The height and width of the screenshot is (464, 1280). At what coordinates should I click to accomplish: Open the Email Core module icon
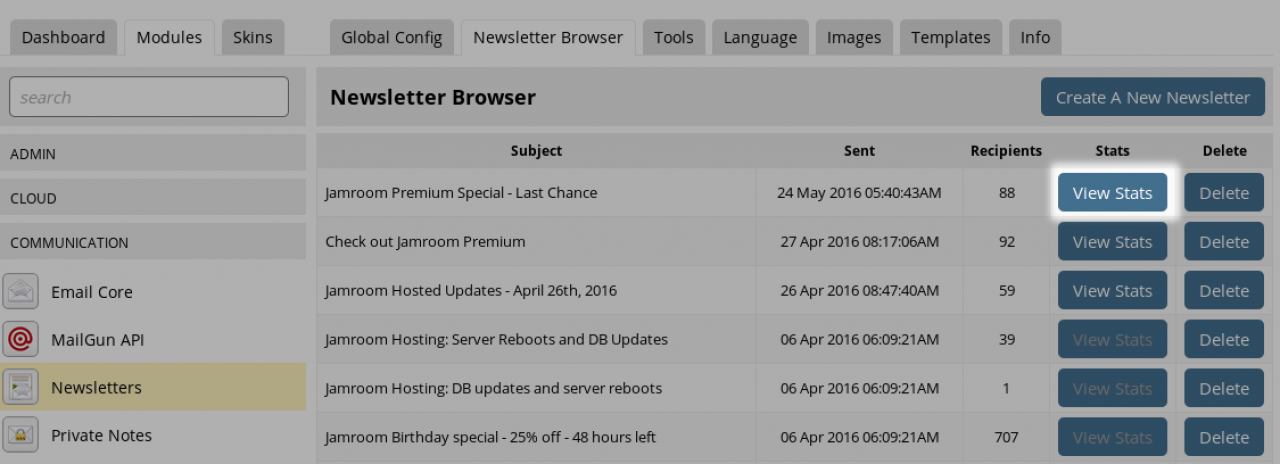pos(21,291)
